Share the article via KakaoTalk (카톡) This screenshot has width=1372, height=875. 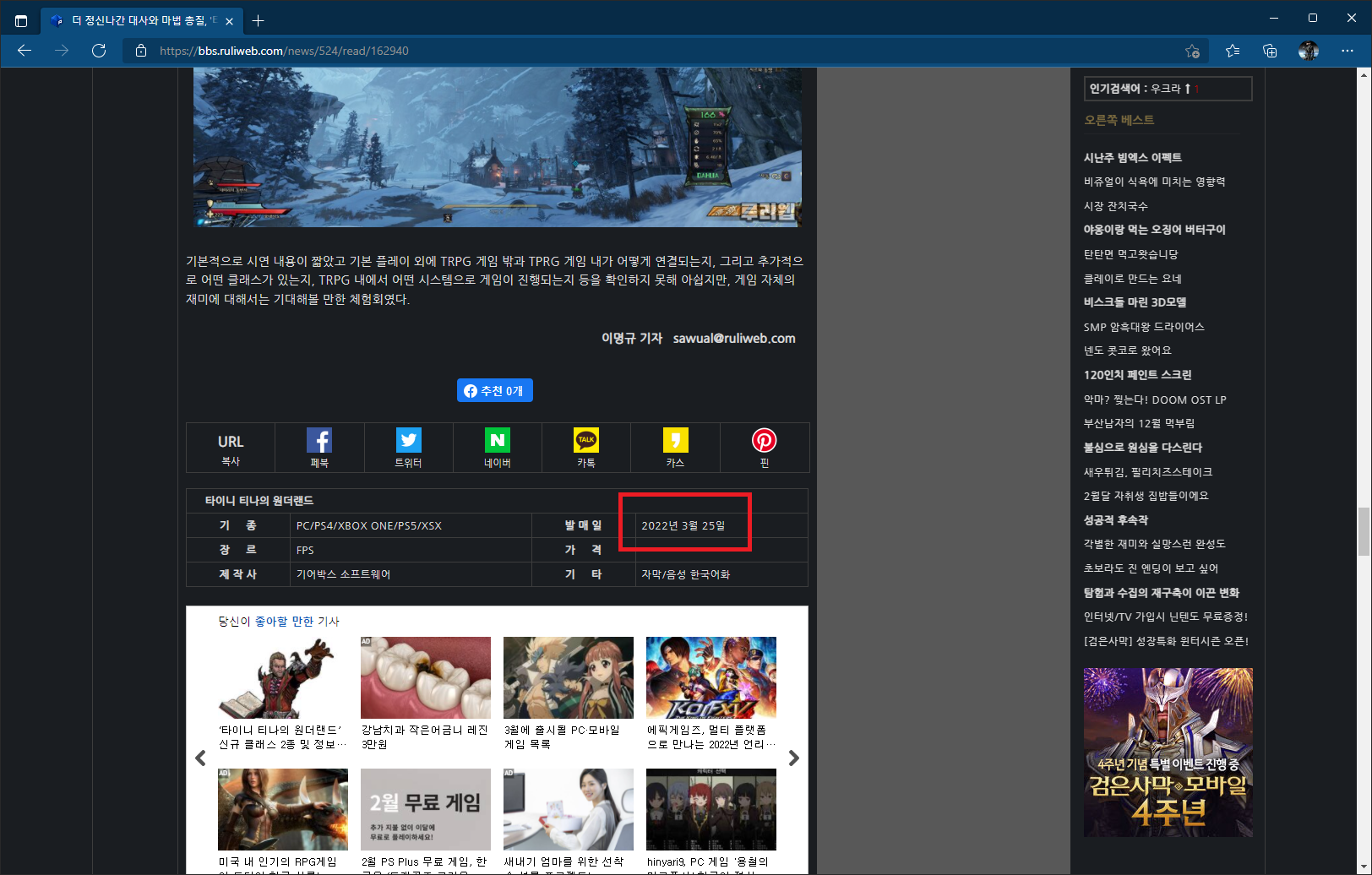[586, 448]
